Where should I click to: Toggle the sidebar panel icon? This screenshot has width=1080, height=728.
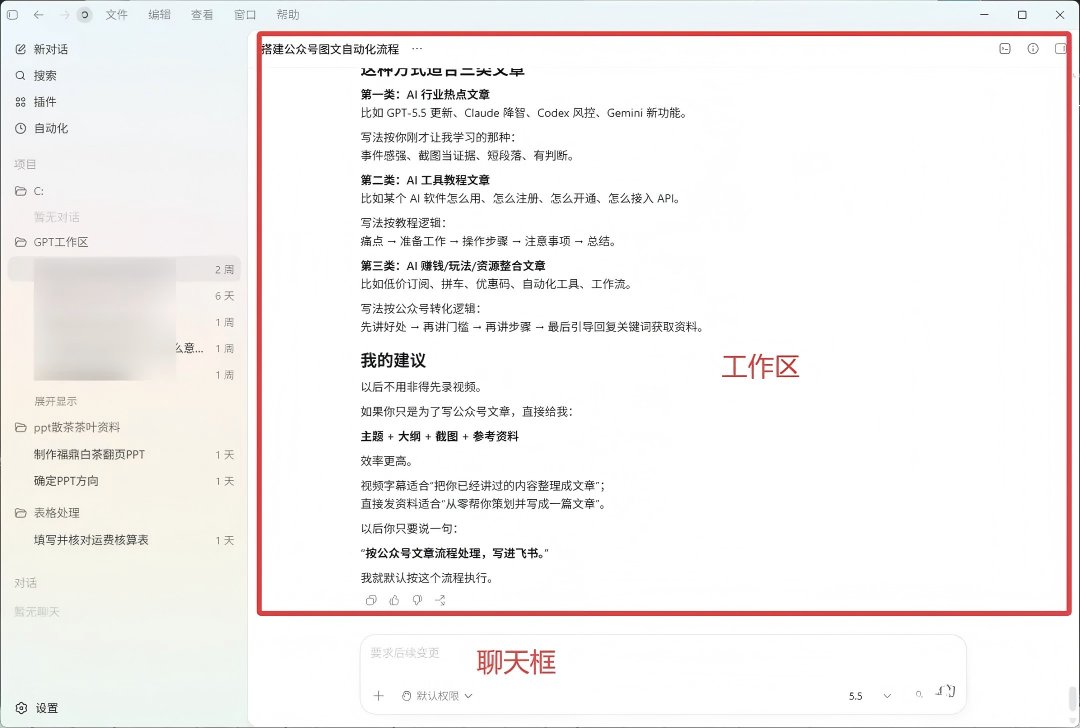(12, 14)
